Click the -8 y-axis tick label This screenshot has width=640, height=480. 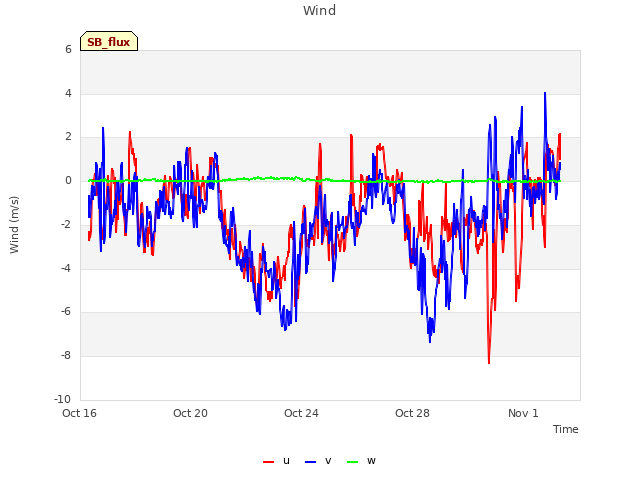pyautogui.click(x=66, y=356)
